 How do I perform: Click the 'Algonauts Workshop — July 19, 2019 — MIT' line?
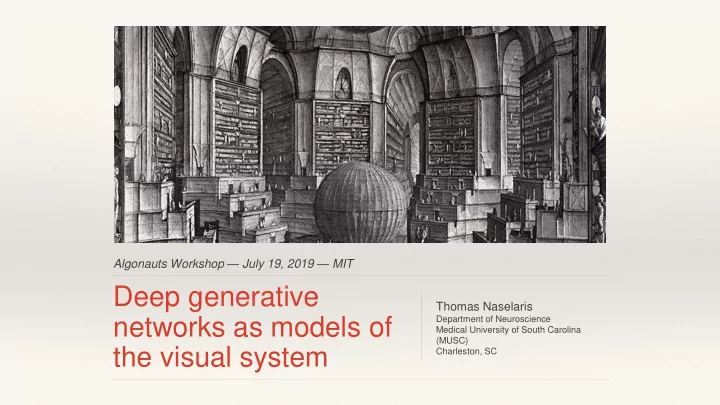point(233,264)
